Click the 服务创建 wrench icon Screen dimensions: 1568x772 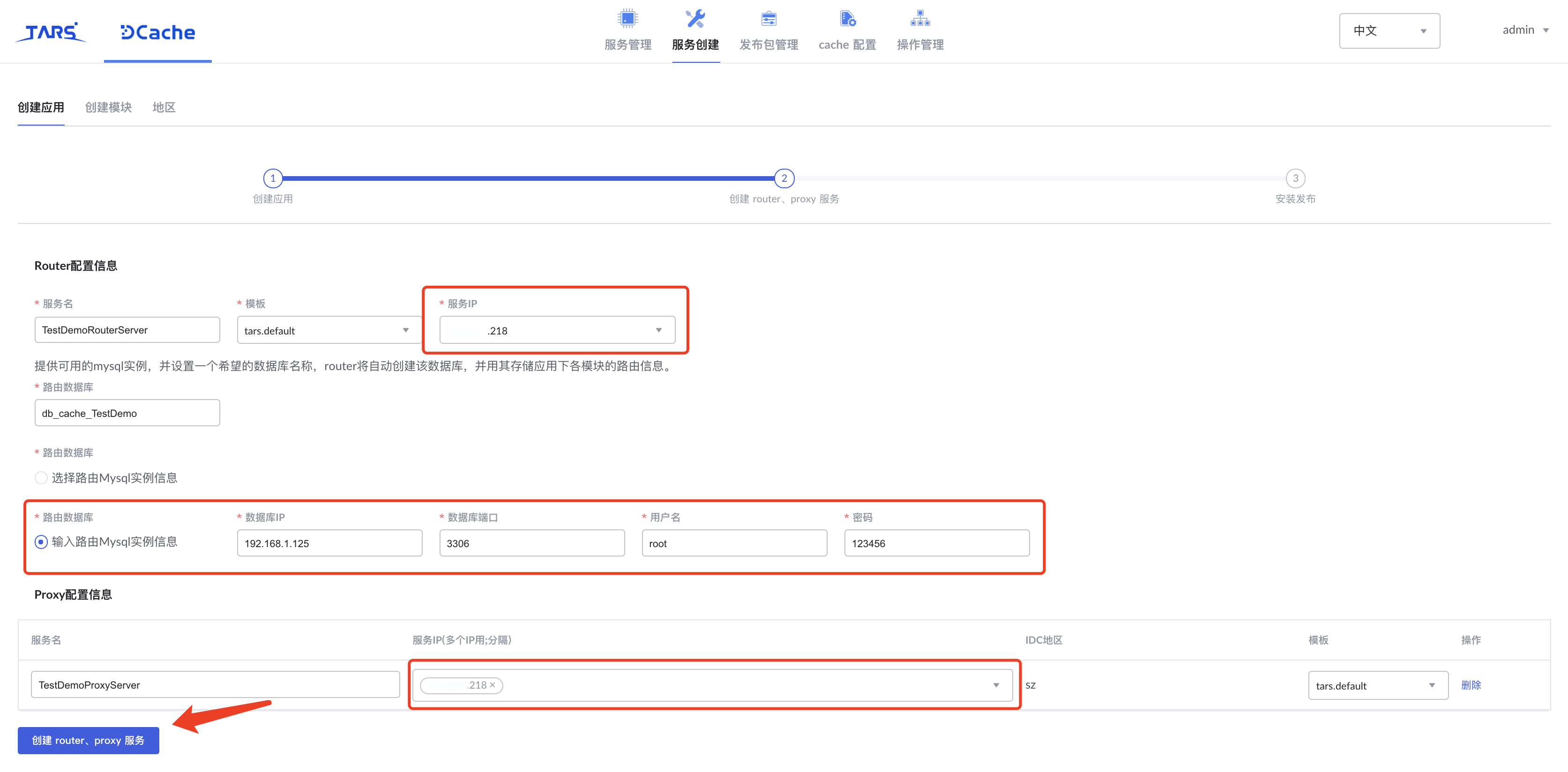[695, 18]
